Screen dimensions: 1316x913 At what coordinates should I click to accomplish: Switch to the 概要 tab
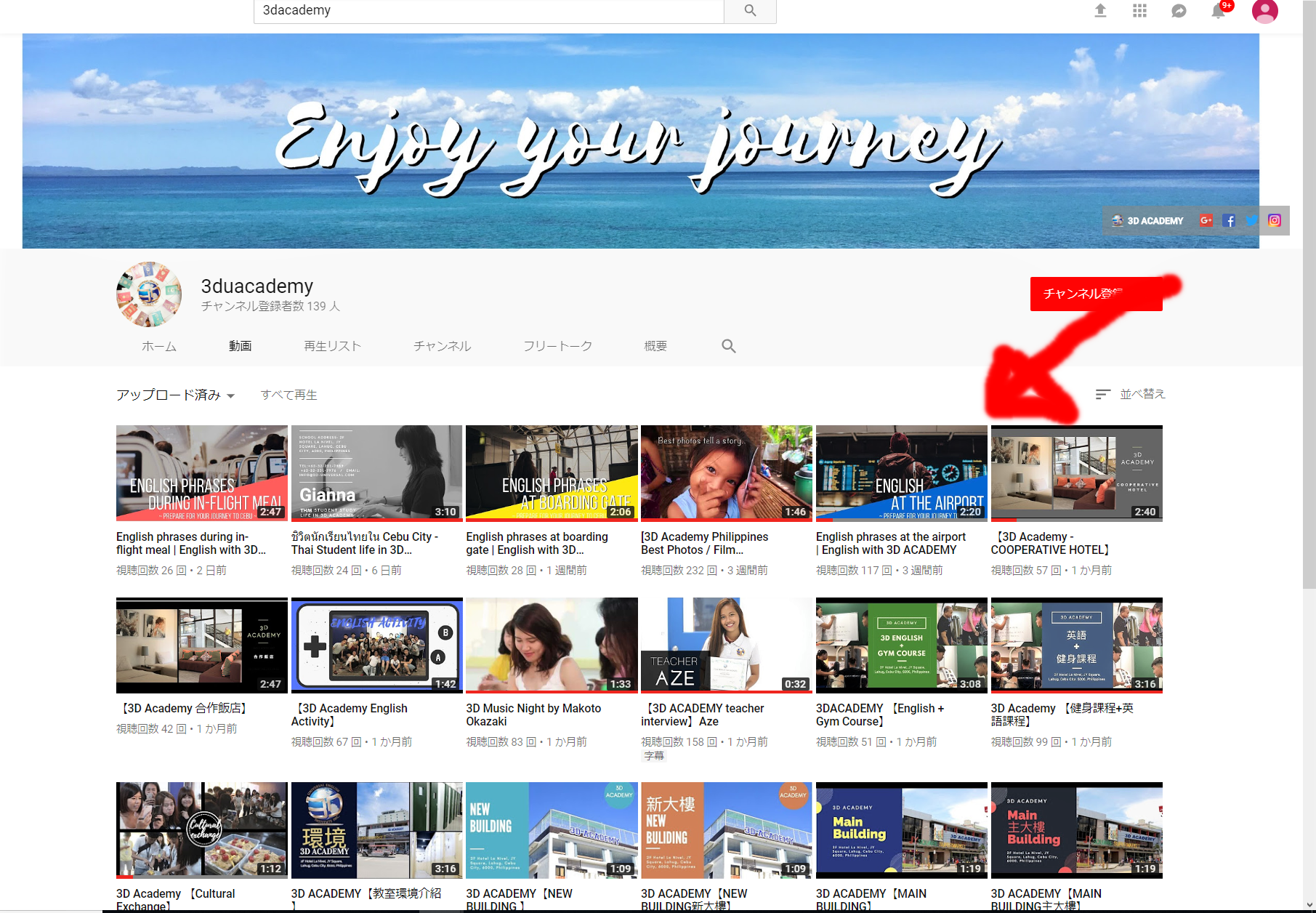[655, 347]
